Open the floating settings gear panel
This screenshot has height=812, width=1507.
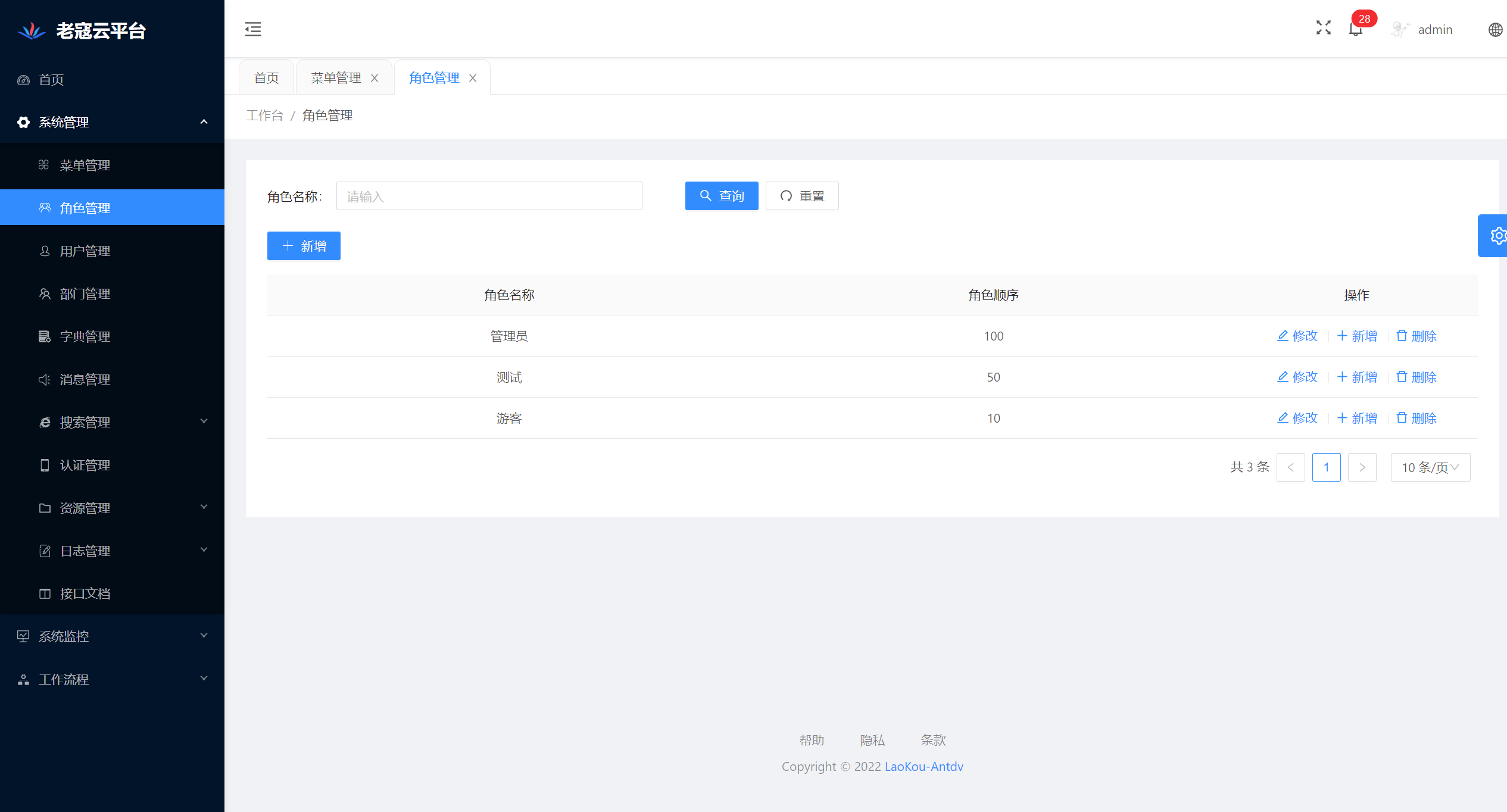[1496, 236]
